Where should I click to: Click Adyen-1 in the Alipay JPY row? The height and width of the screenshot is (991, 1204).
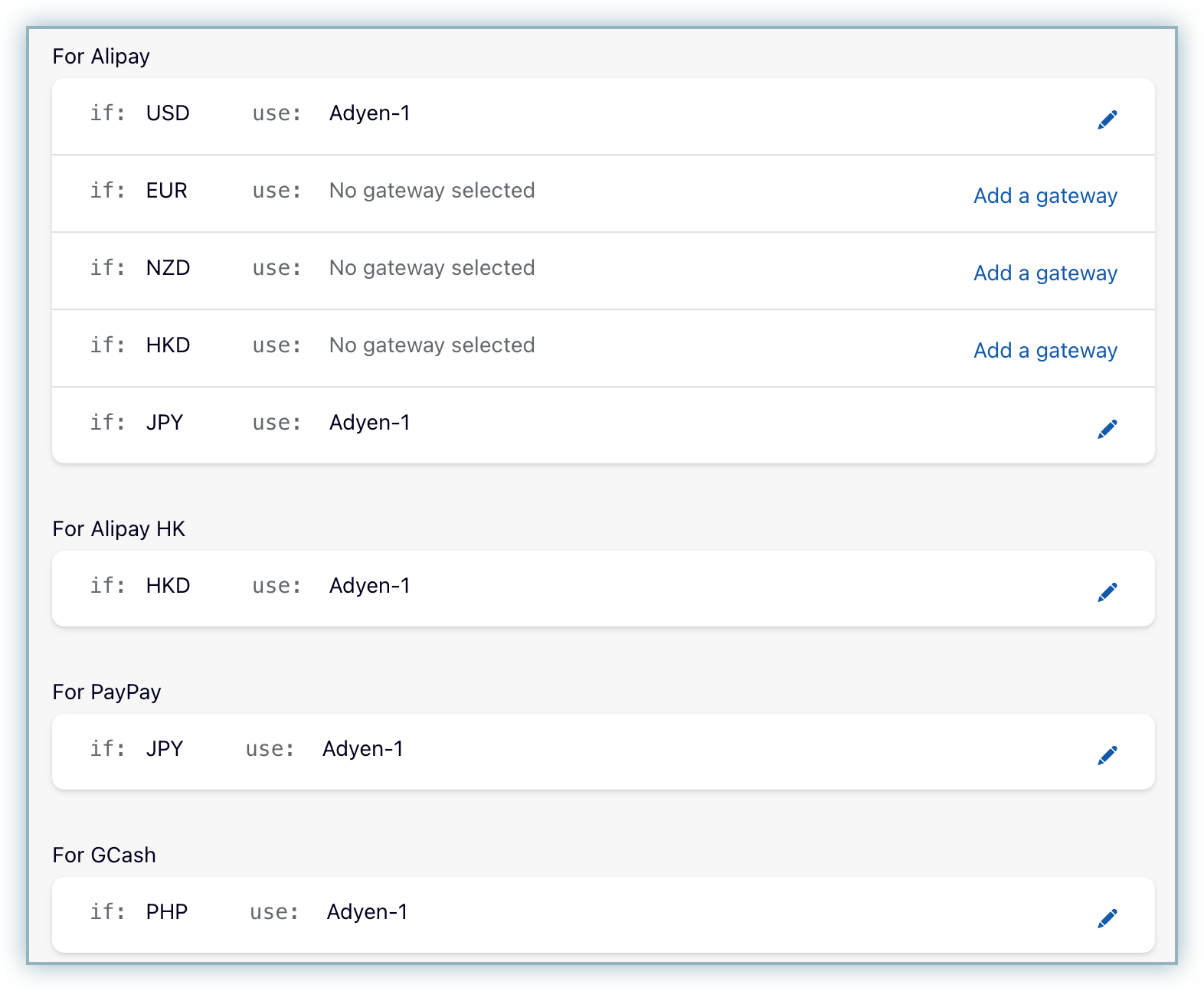point(370,423)
